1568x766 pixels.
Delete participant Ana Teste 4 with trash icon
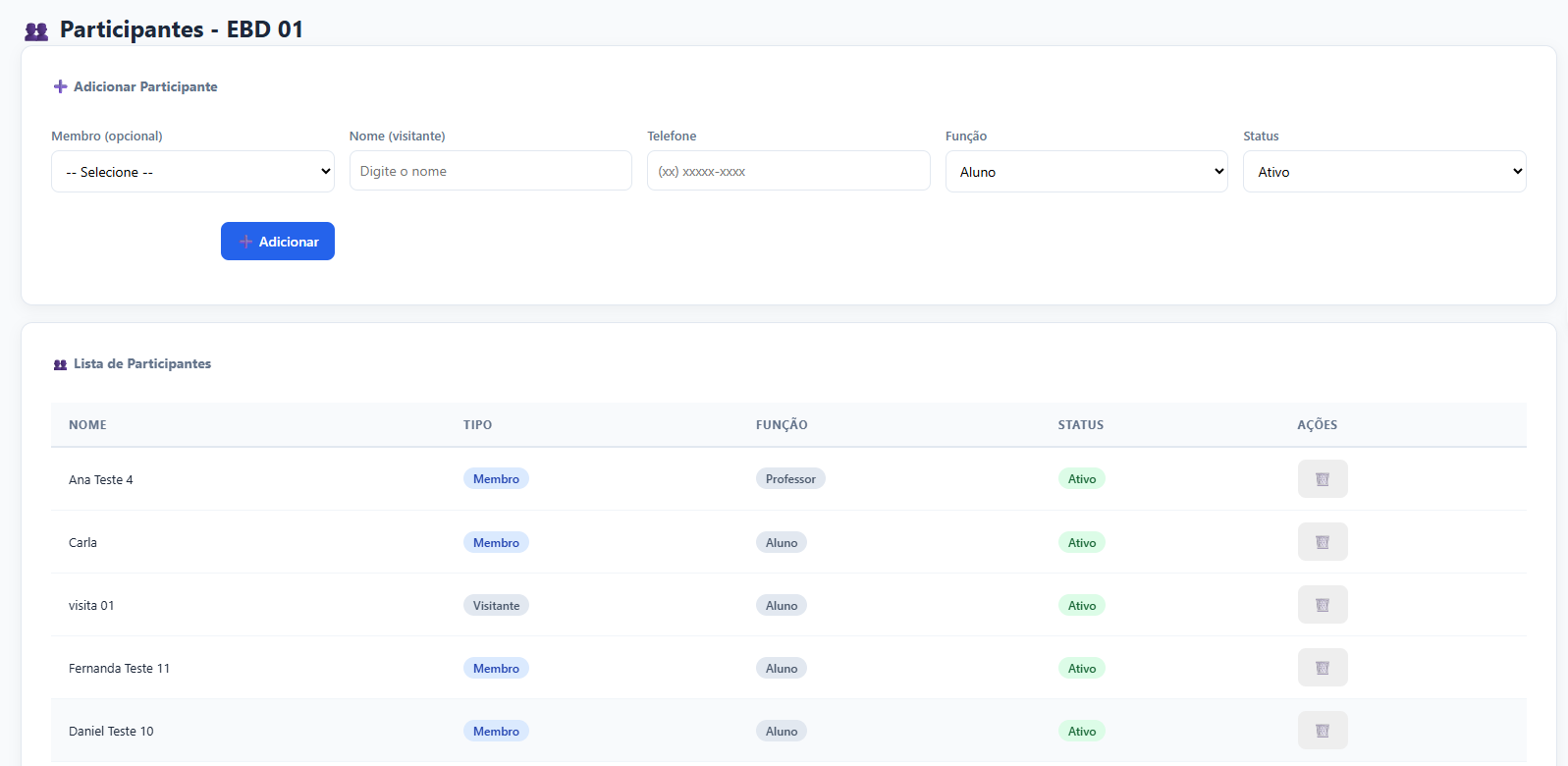pos(1323,479)
